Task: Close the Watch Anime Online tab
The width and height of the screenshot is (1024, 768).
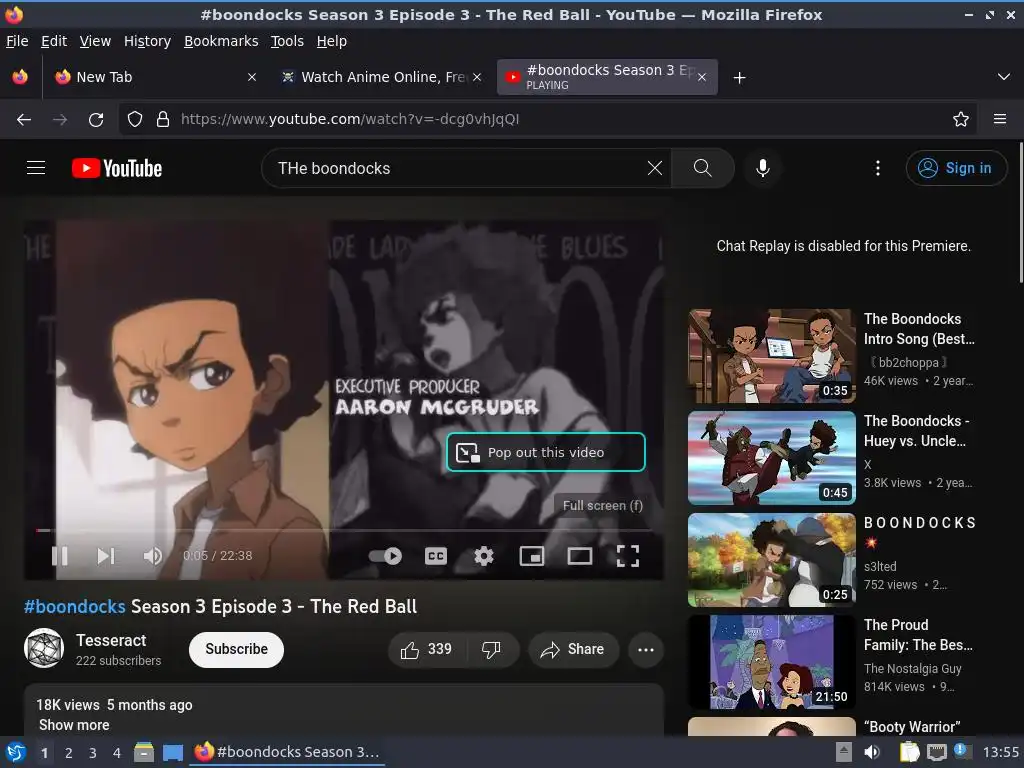Action: pyautogui.click(x=477, y=77)
